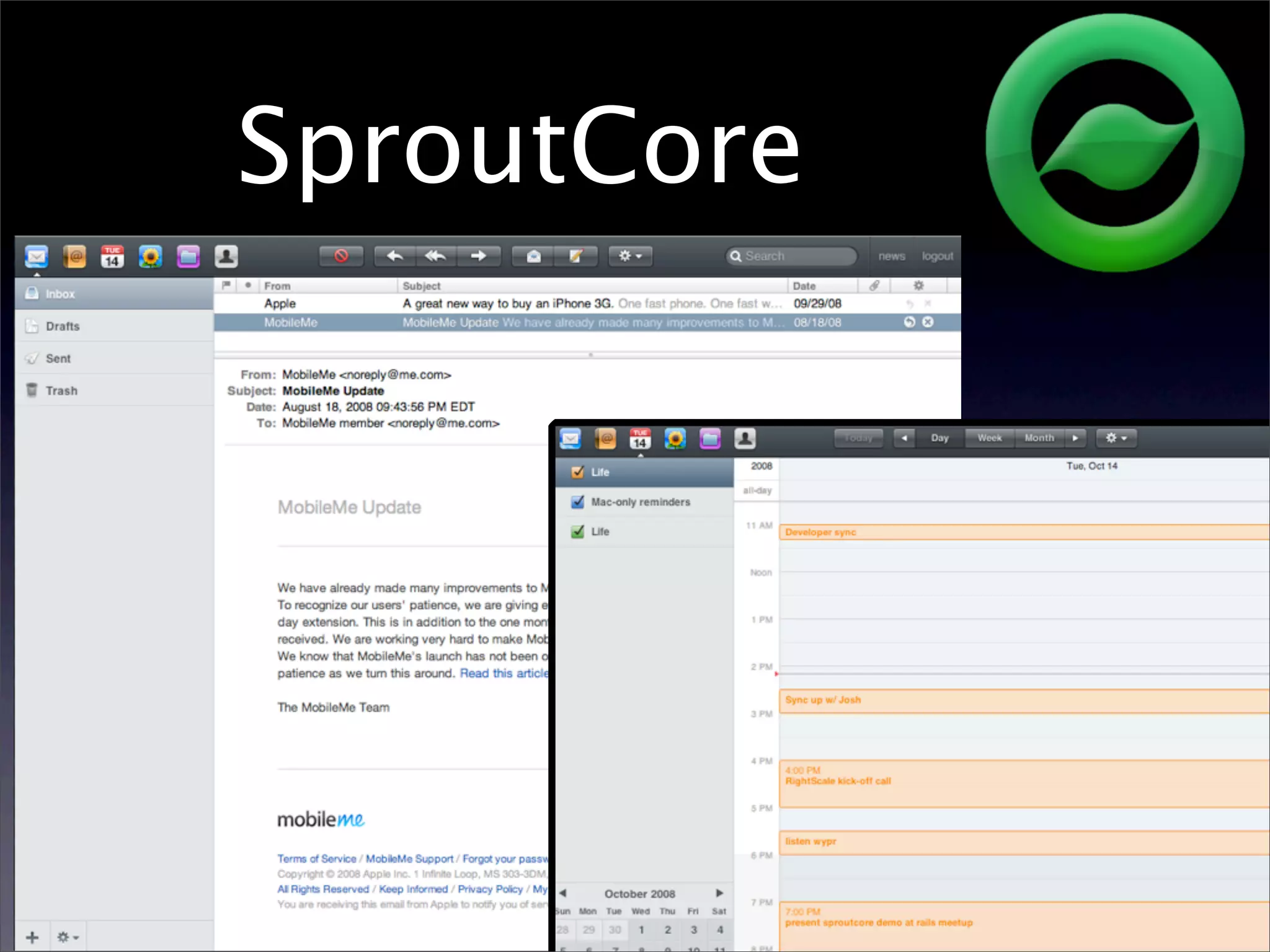Toggle the green Life calendar checkbox
Screen dimensions: 1270x952
tap(577, 532)
